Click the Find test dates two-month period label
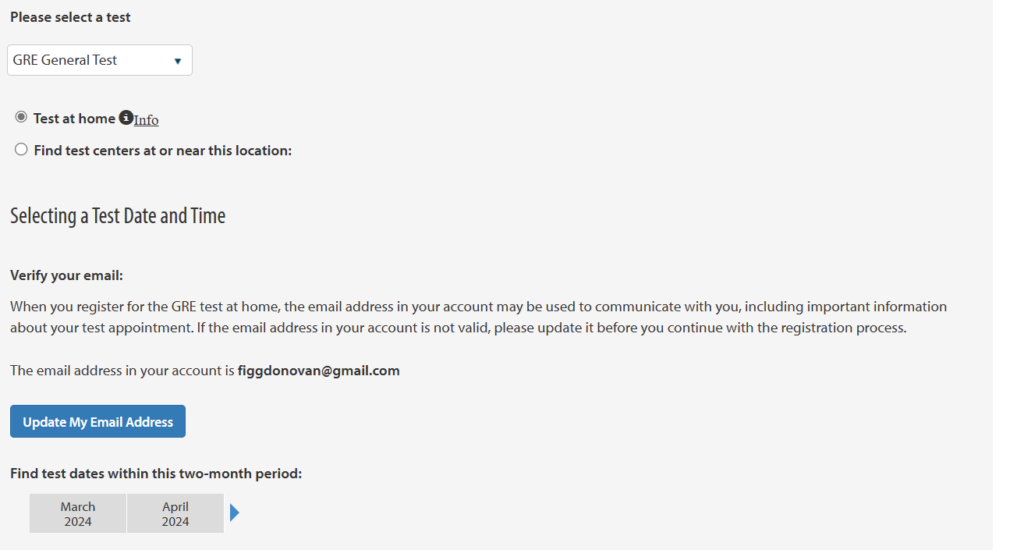 tap(156, 474)
